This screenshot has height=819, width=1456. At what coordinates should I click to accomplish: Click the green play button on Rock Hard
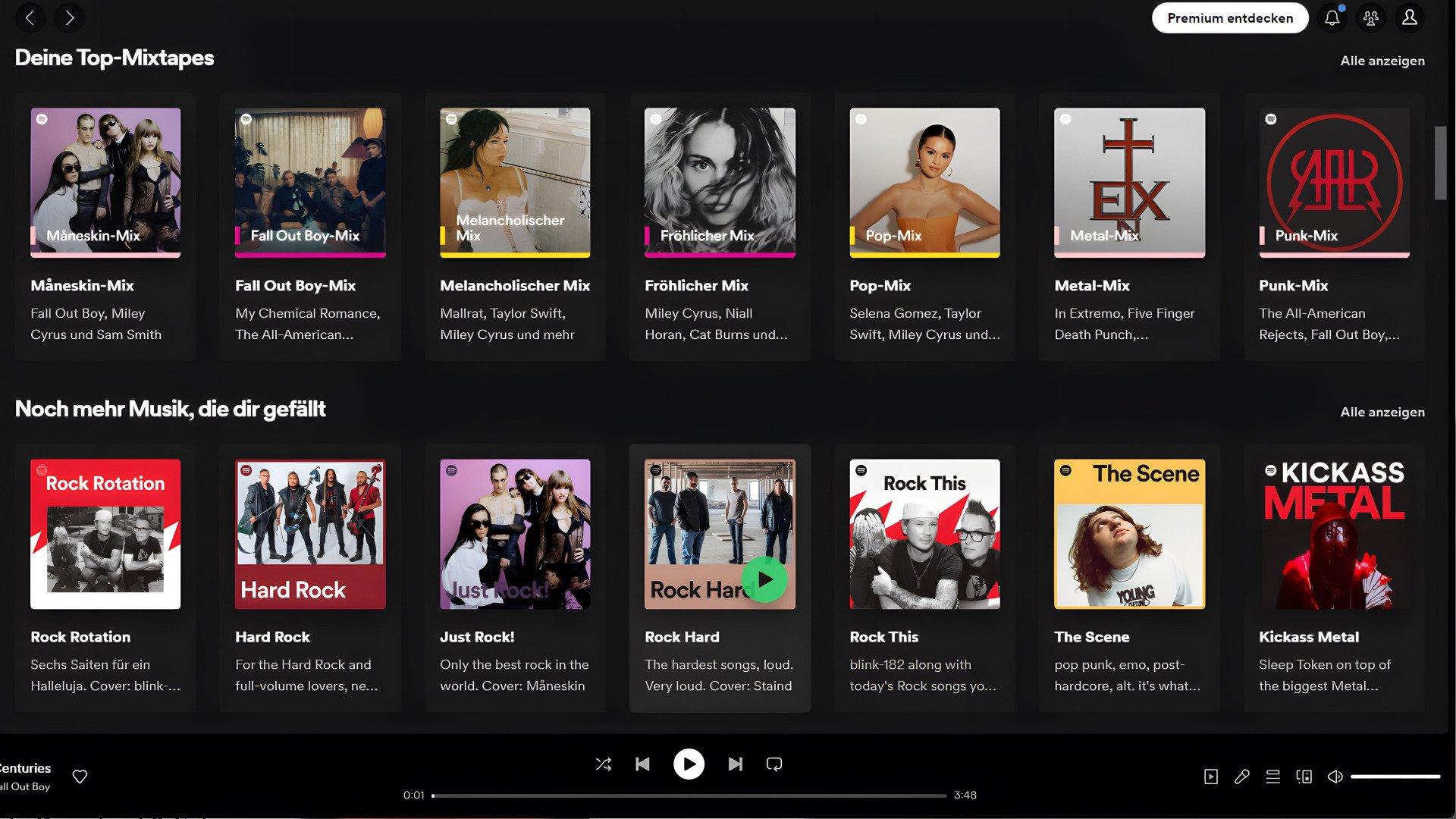tap(764, 580)
